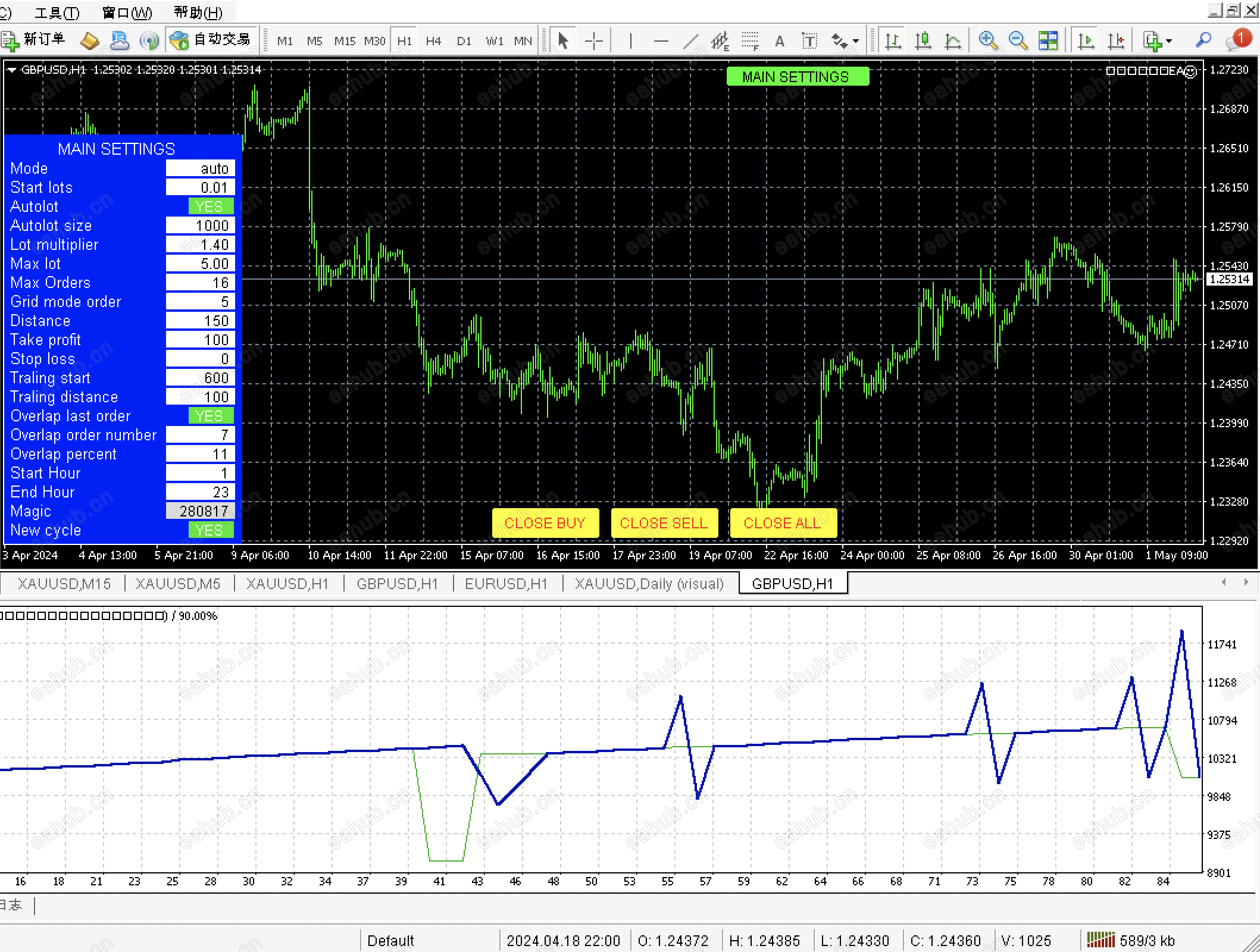Open the notifications bubble with red badge
The image size is (1260, 952).
(1238, 39)
